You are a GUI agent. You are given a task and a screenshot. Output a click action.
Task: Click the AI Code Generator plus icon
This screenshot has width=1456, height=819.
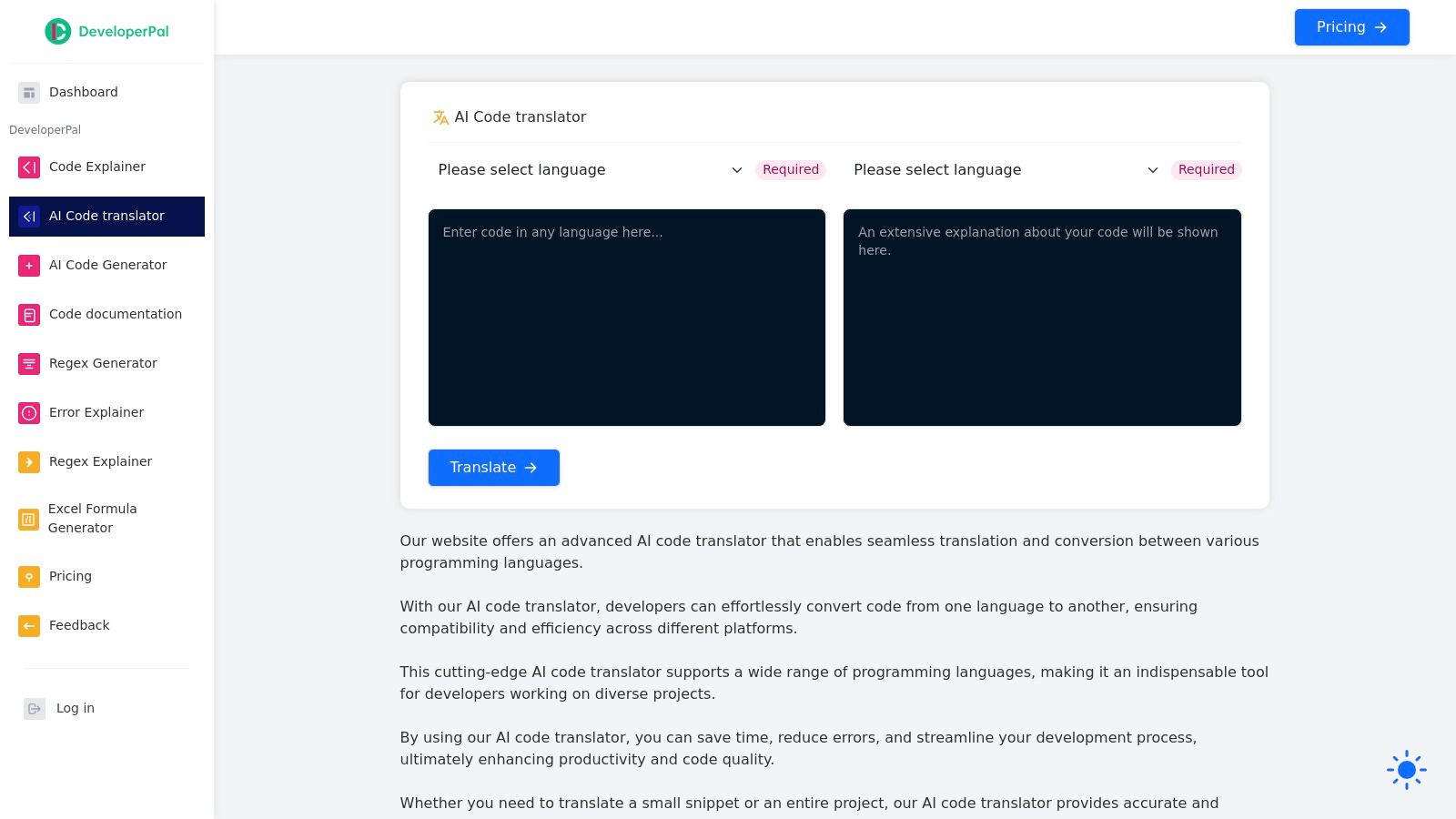pos(29,265)
